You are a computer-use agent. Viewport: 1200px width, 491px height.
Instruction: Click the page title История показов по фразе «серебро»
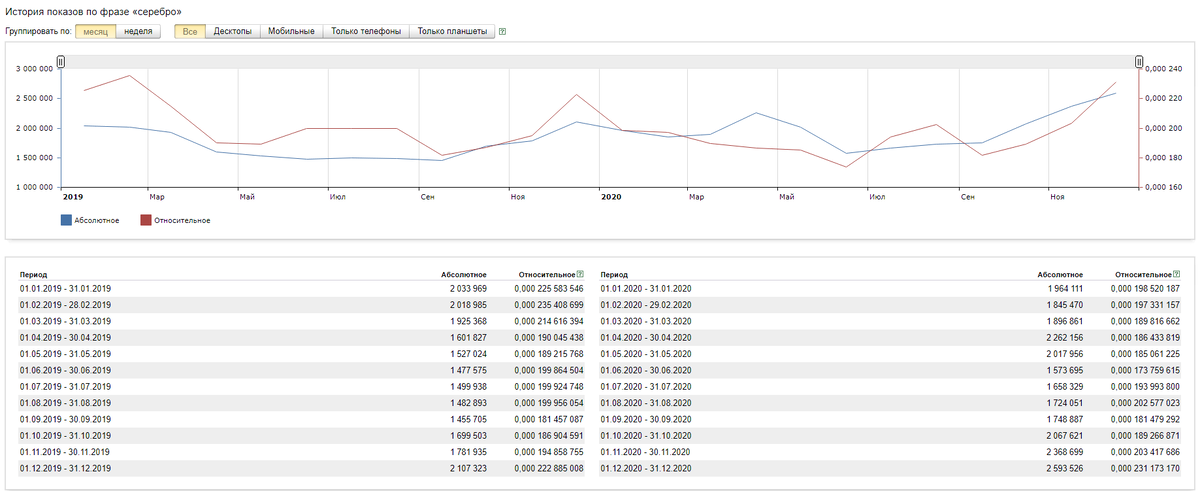pos(93,10)
